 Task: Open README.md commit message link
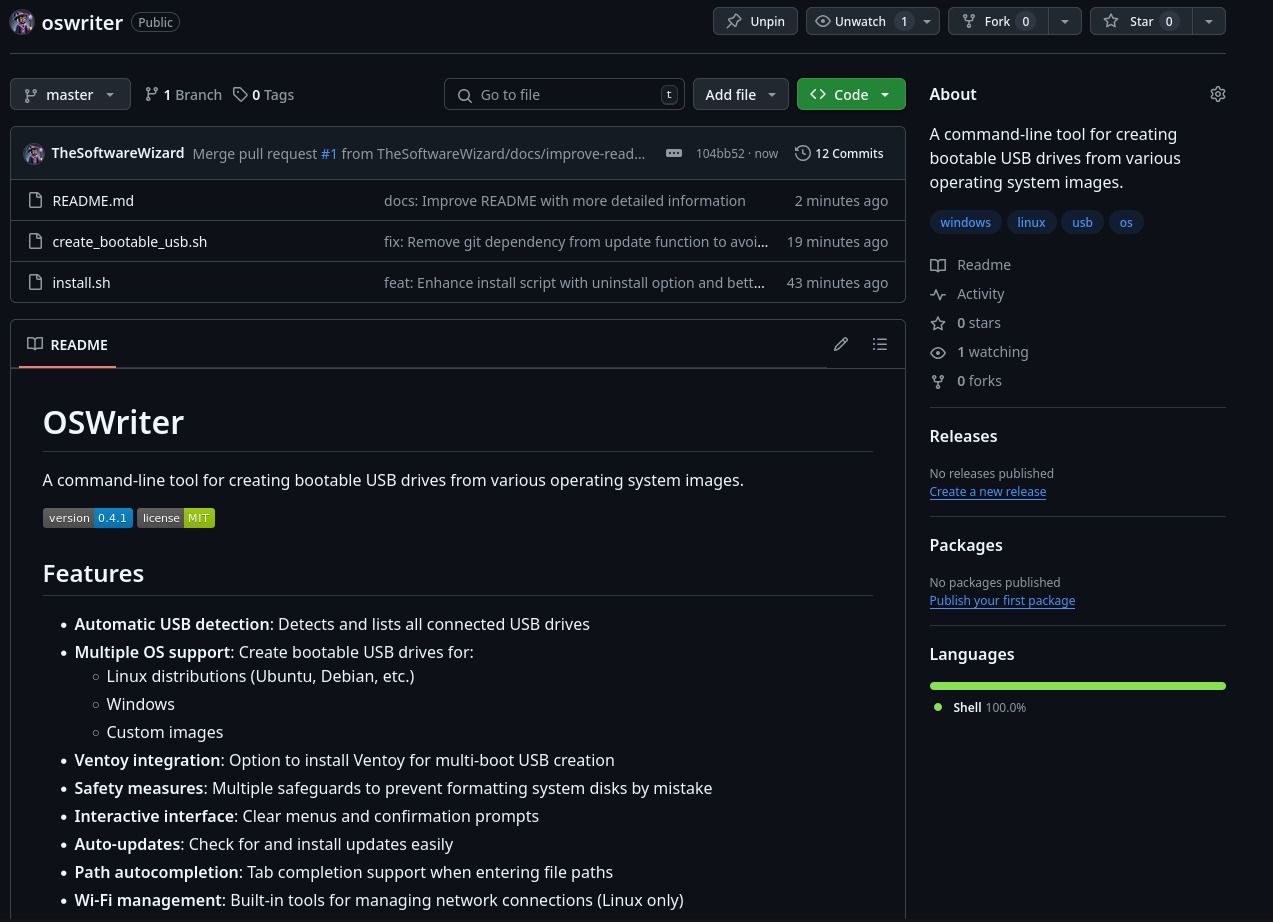point(565,200)
